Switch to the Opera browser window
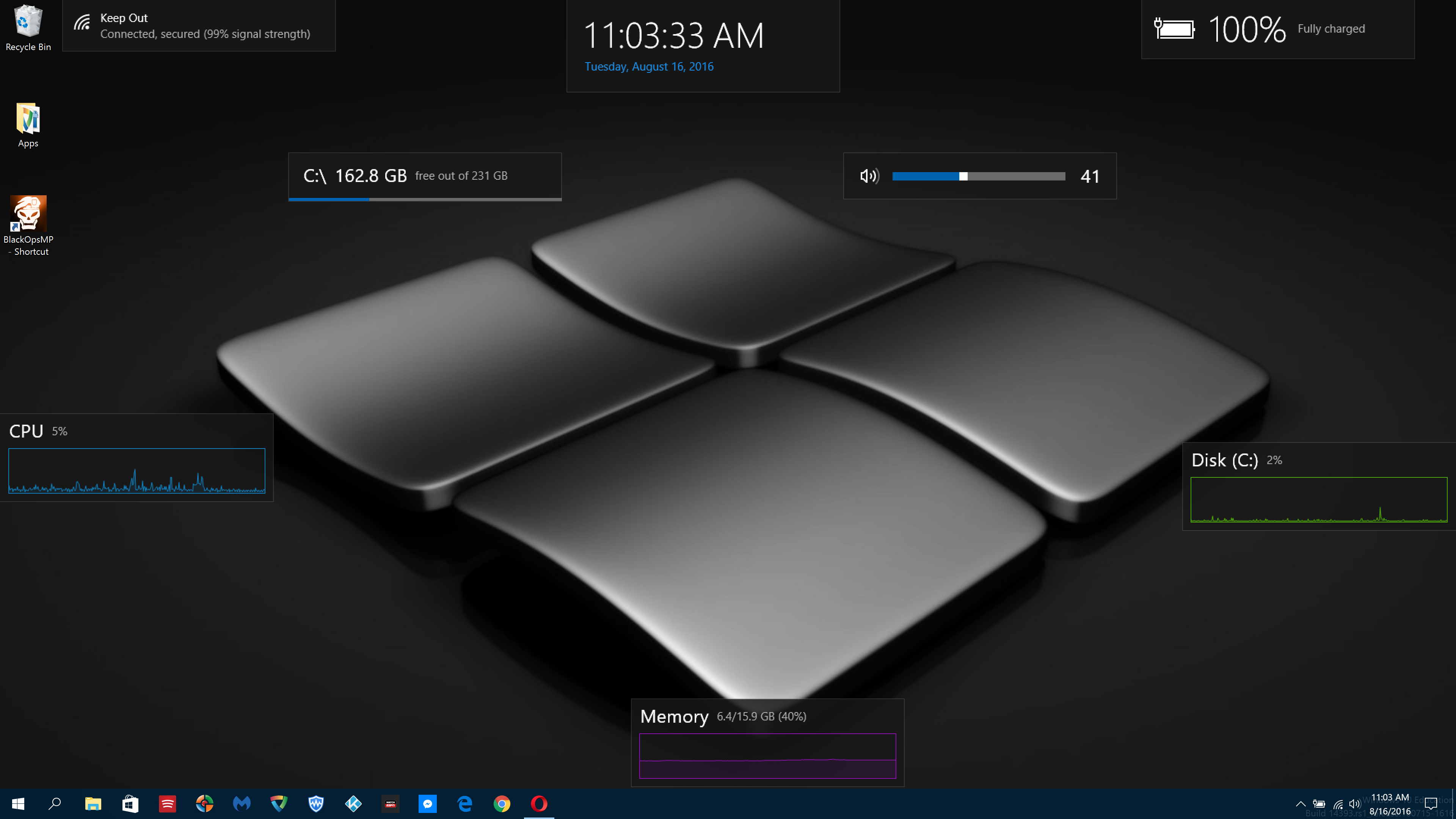 click(x=539, y=803)
